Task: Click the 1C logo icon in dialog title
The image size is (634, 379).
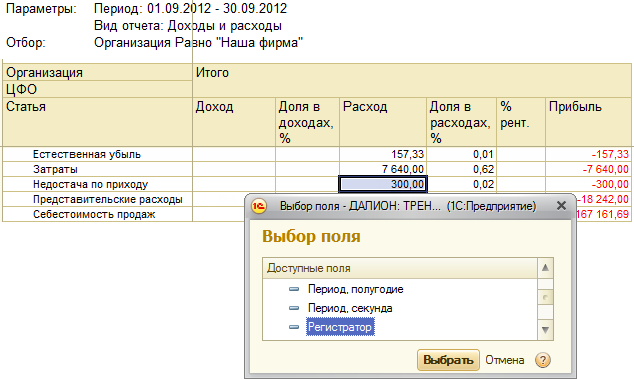Action: 259,206
